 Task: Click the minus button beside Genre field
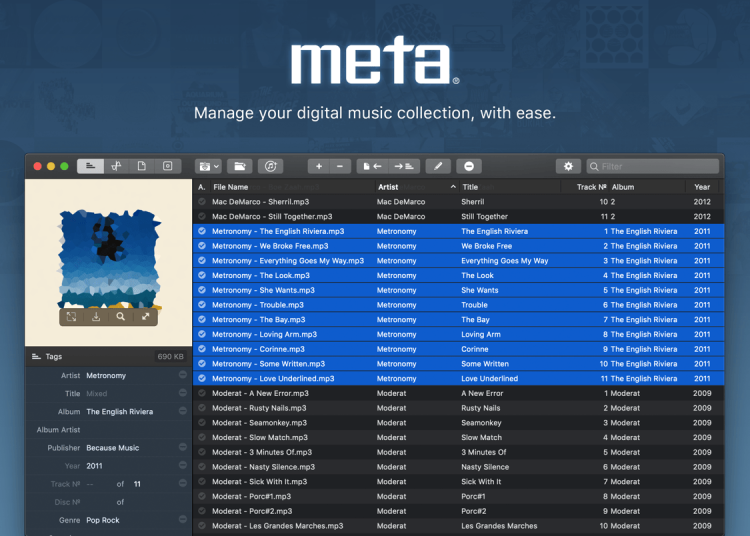pyautogui.click(x=182, y=520)
